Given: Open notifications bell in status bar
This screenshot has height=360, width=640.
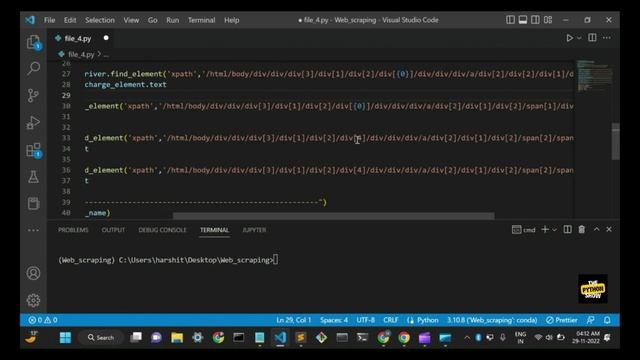Looking at the screenshot, I should click(x=607, y=320).
